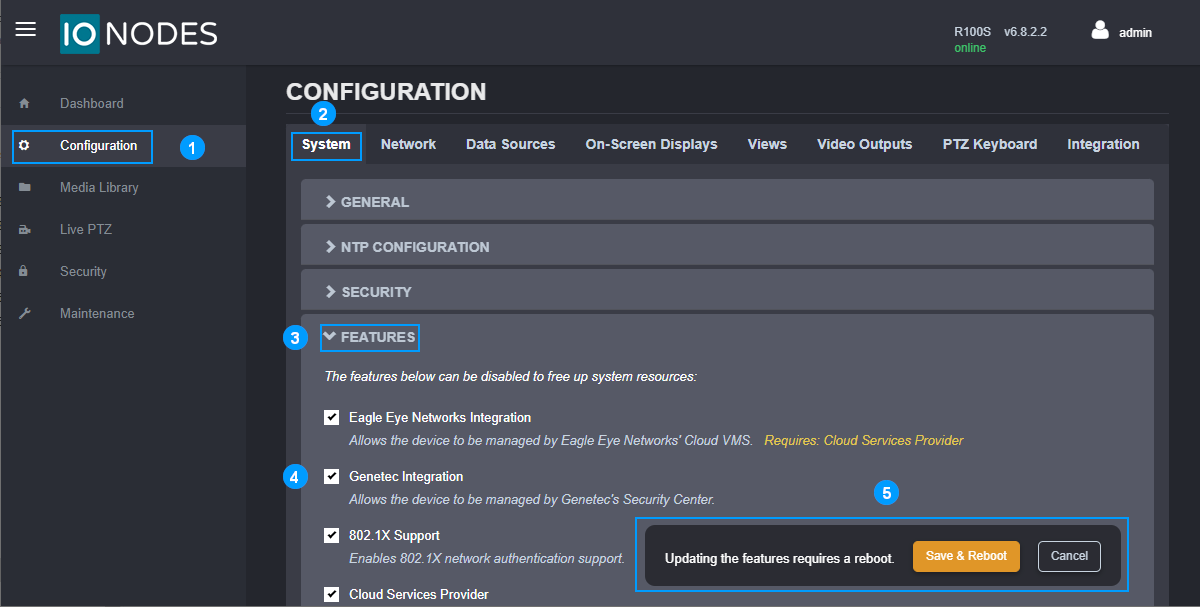Image resolution: width=1200 pixels, height=607 pixels.
Task: Select the Dashboard home icon
Action: (23, 103)
